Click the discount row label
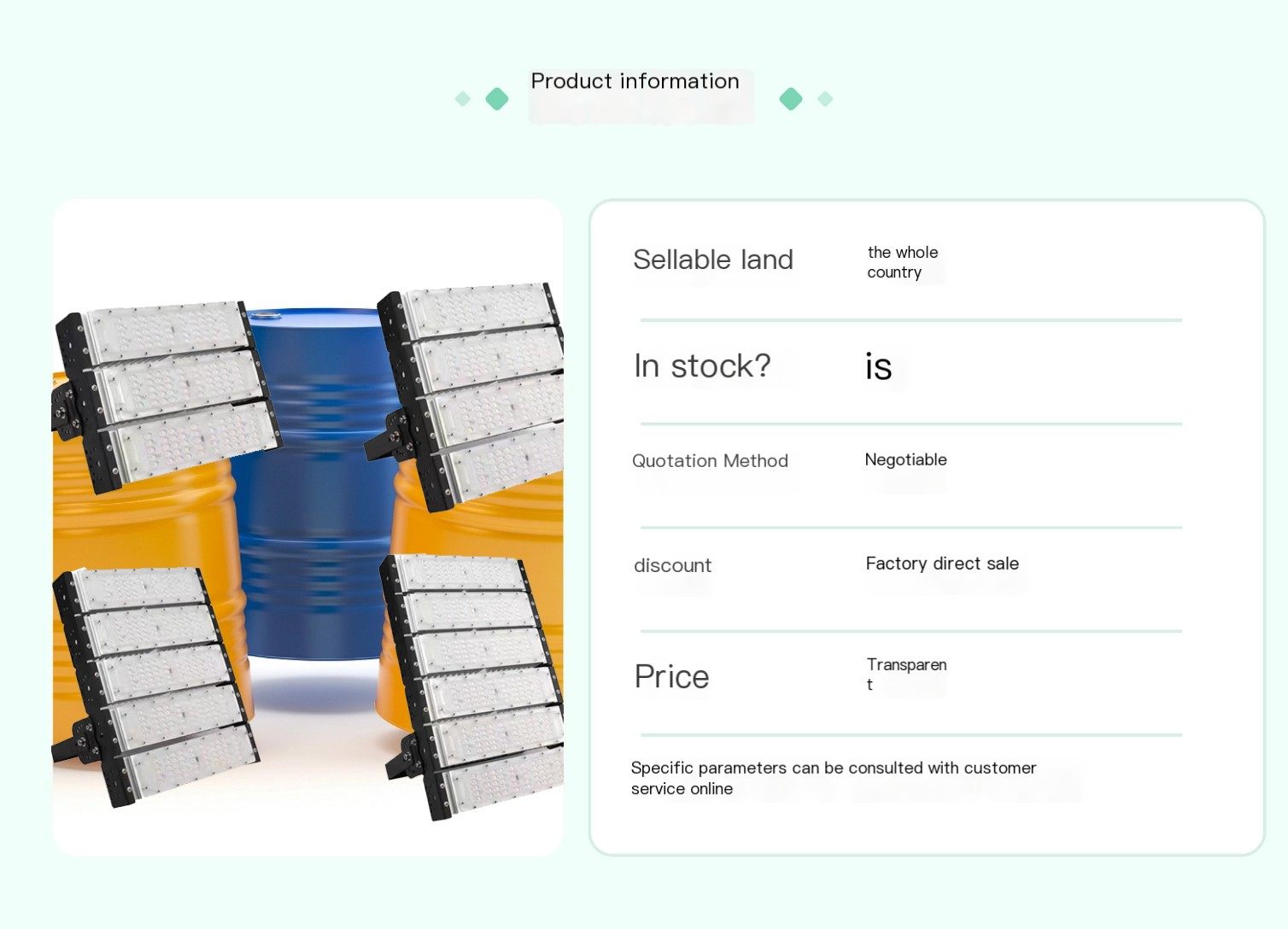This screenshot has width=1288, height=929. click(x=673, y=565)
